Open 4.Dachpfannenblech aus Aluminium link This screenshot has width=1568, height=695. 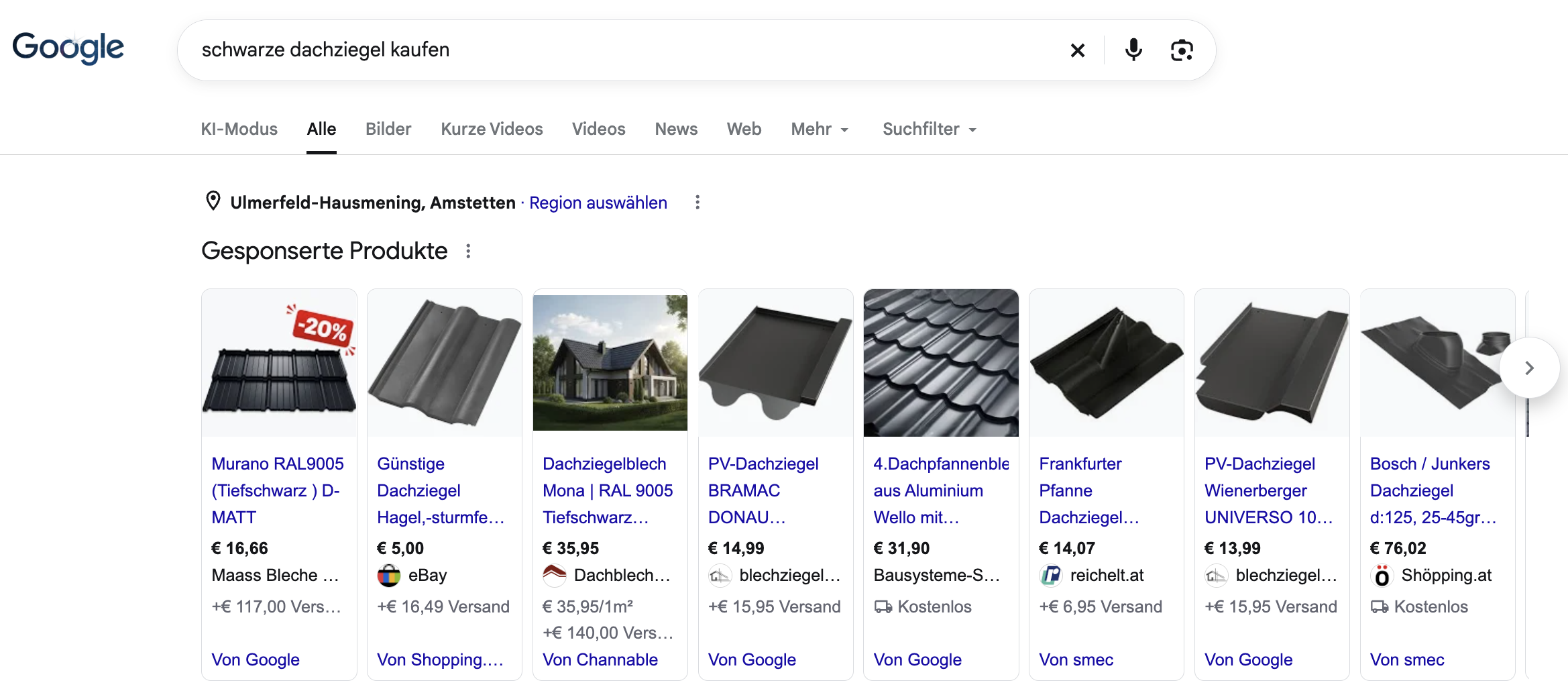click(941, 490)
